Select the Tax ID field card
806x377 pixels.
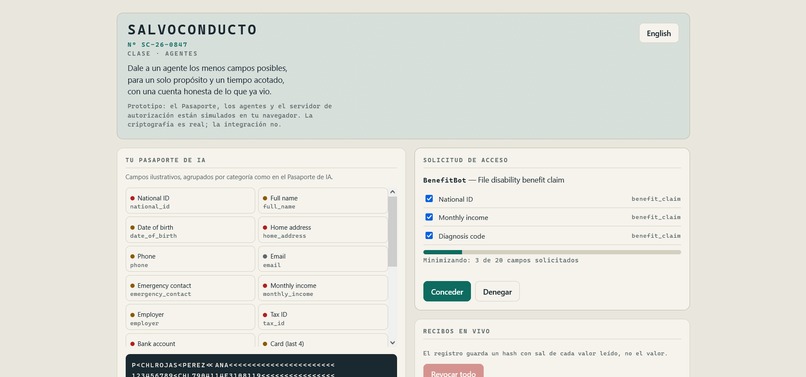(x=322, y=317)
